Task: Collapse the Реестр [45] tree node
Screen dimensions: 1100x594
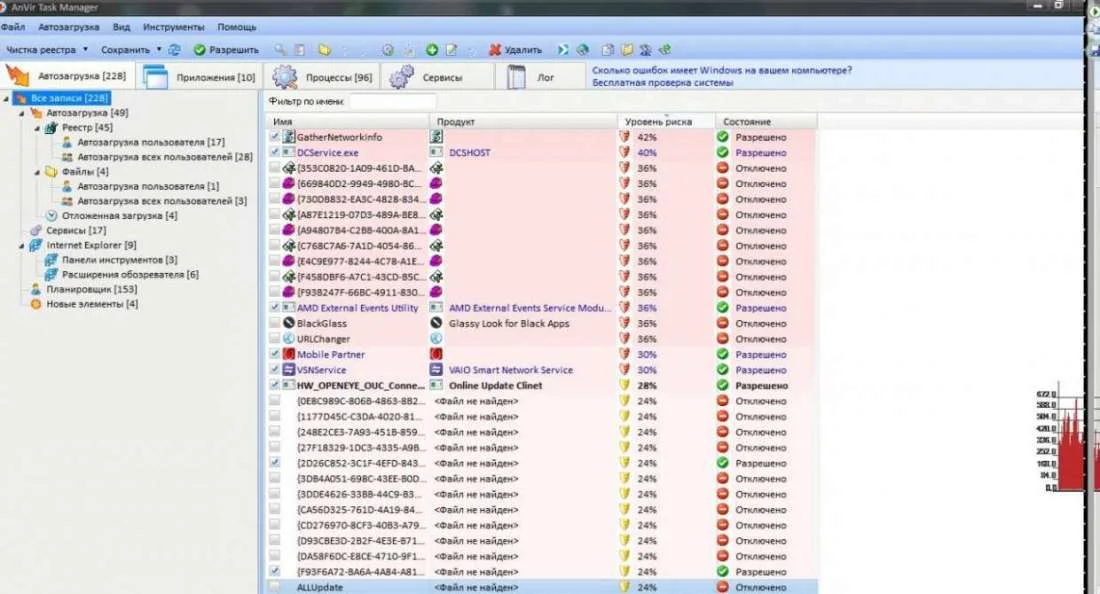Action: point(37,128)
